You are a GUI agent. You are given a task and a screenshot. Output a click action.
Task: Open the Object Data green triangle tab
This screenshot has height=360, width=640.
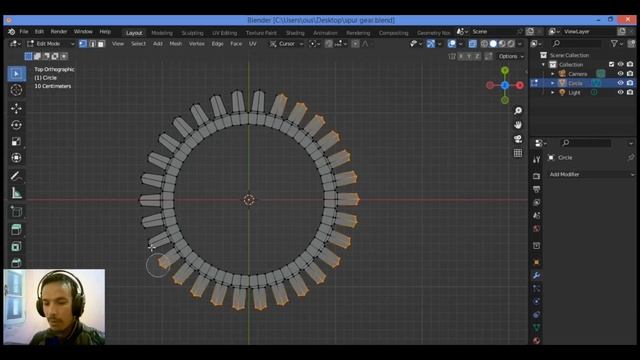[x=536, y=328]
